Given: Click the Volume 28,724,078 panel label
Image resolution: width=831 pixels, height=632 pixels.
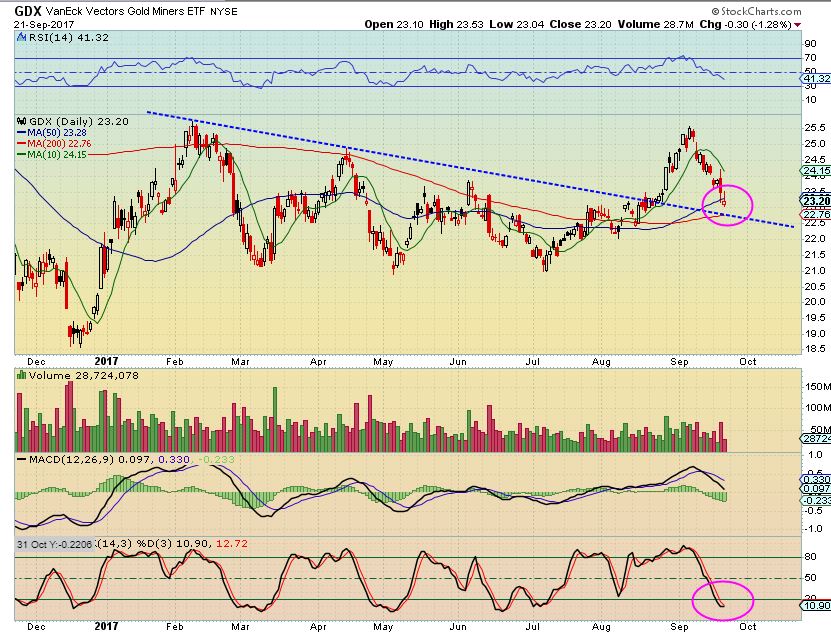Looking at the screenshot, I should point(84,376).
